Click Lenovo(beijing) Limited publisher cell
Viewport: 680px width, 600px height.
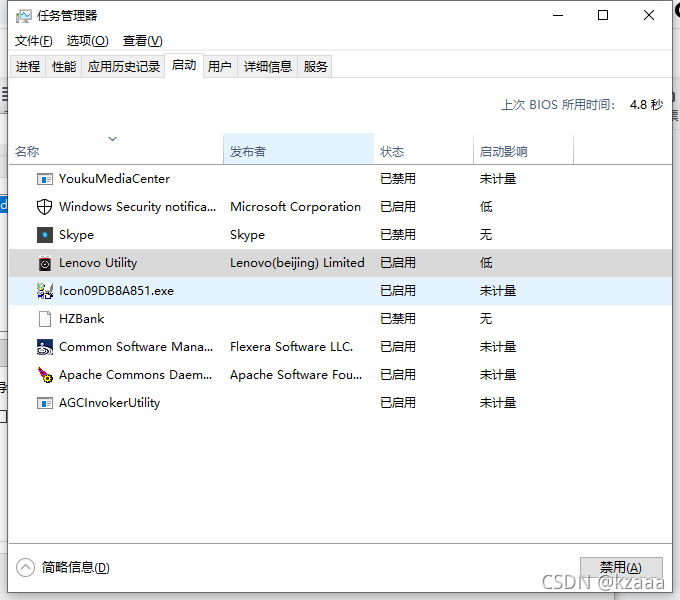coord(297,263)
